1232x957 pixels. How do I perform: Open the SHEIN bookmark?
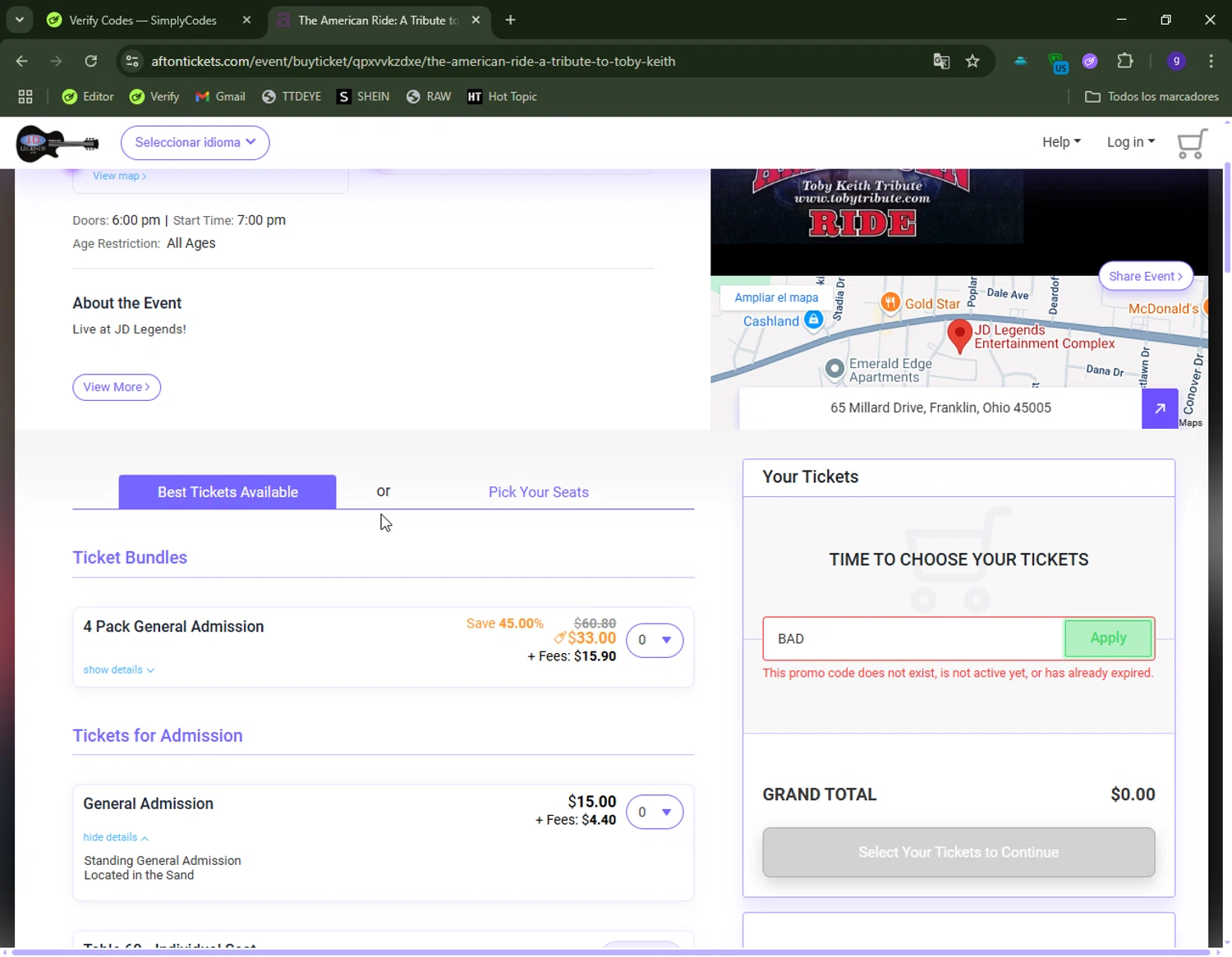coord(363,97)
